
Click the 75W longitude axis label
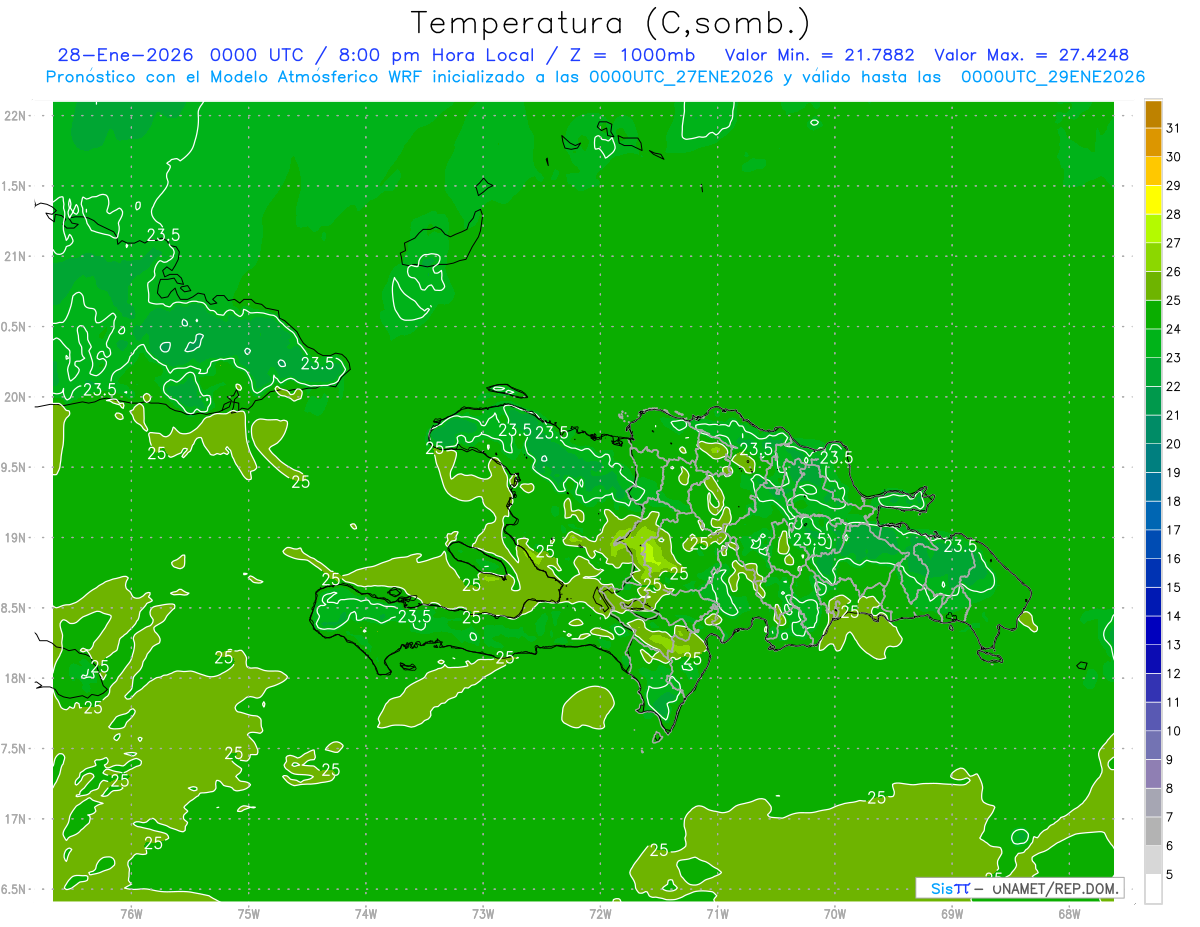(248, 914)
